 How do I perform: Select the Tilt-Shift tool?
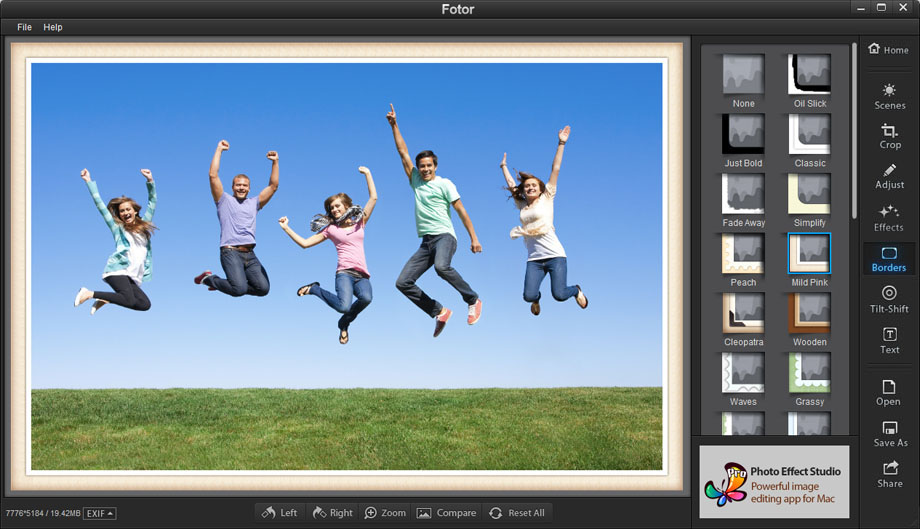point(889,299)
